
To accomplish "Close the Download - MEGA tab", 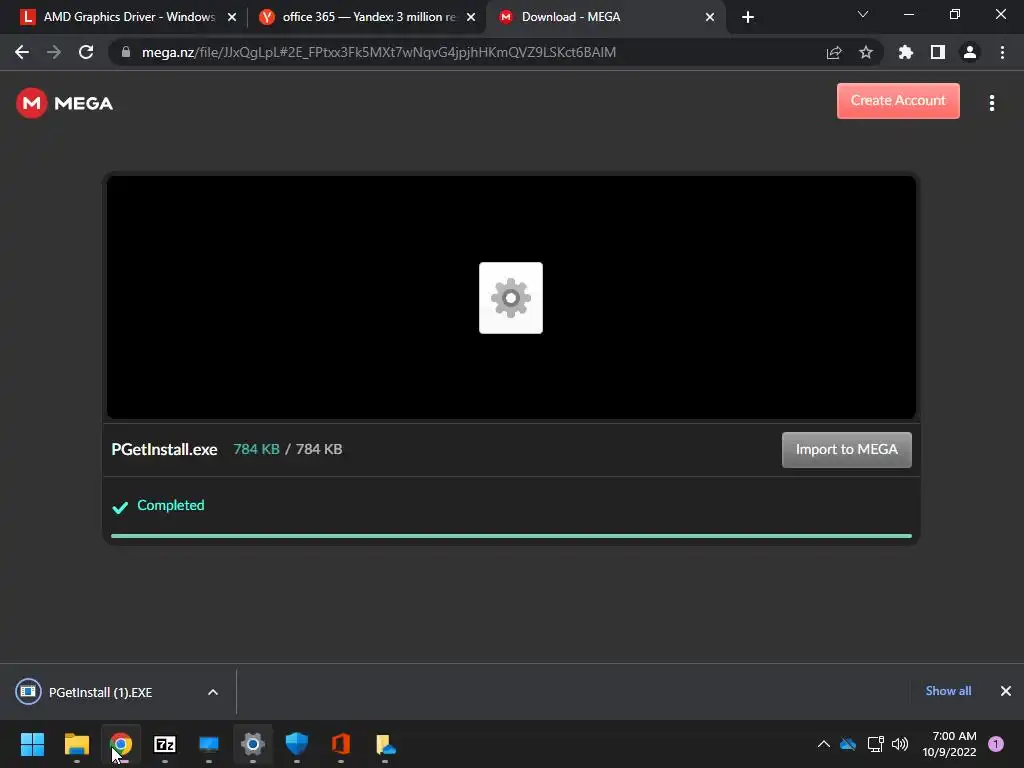I will tap(710, 17).
